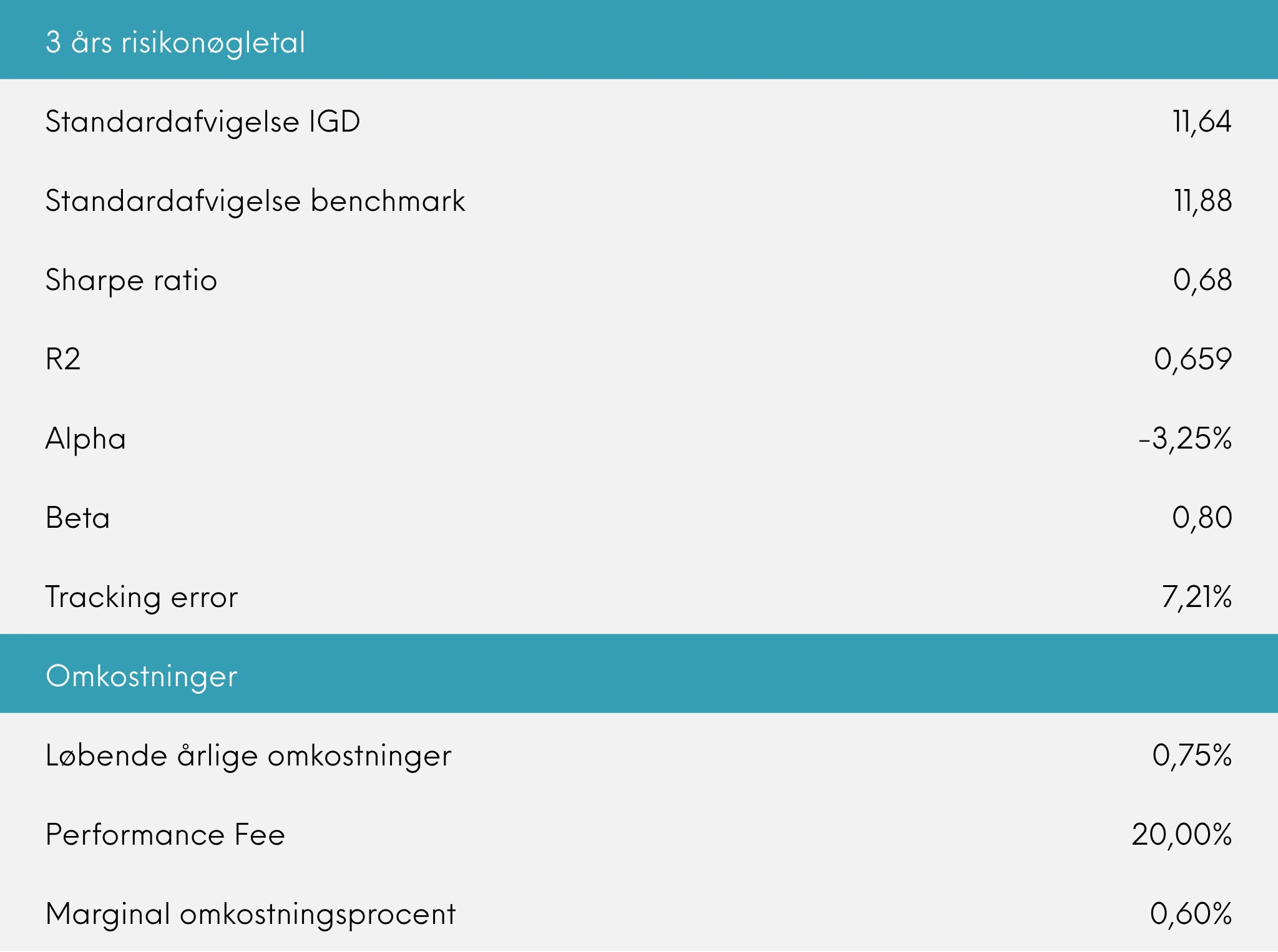Select the "Alpha" row label
The image size is (1278, 952).
tap(85, 439)
